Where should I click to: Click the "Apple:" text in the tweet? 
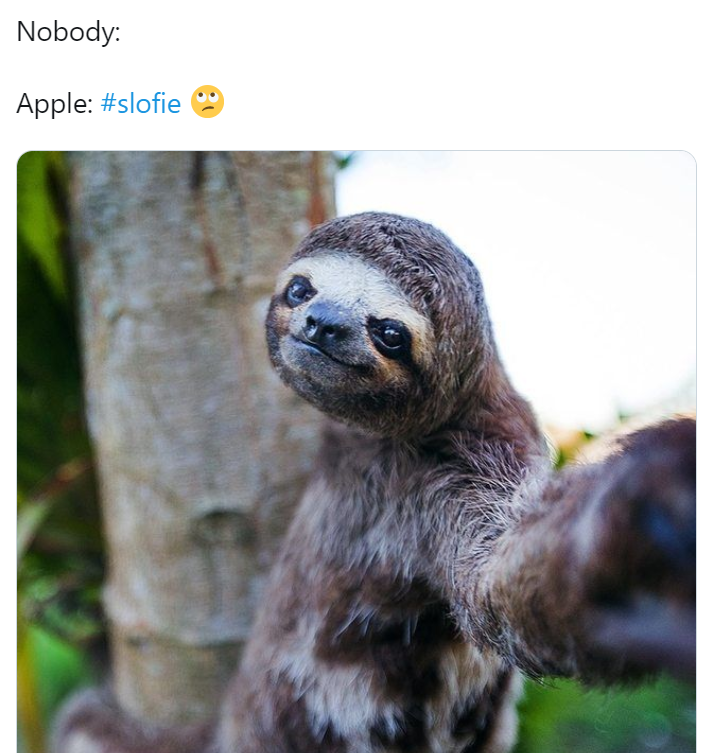pyautogui.click(x=54, y=103)
